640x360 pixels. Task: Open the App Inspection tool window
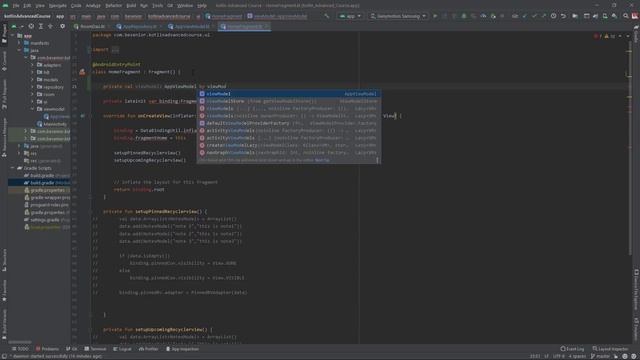(x=182, y=349)
